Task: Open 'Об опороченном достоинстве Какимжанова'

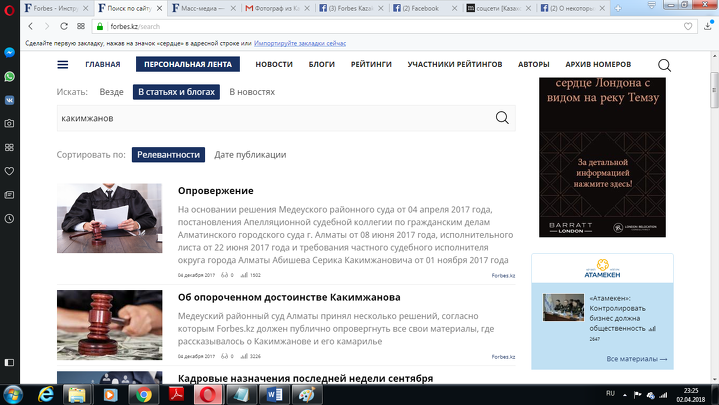Action: click(x=289, y=297)
